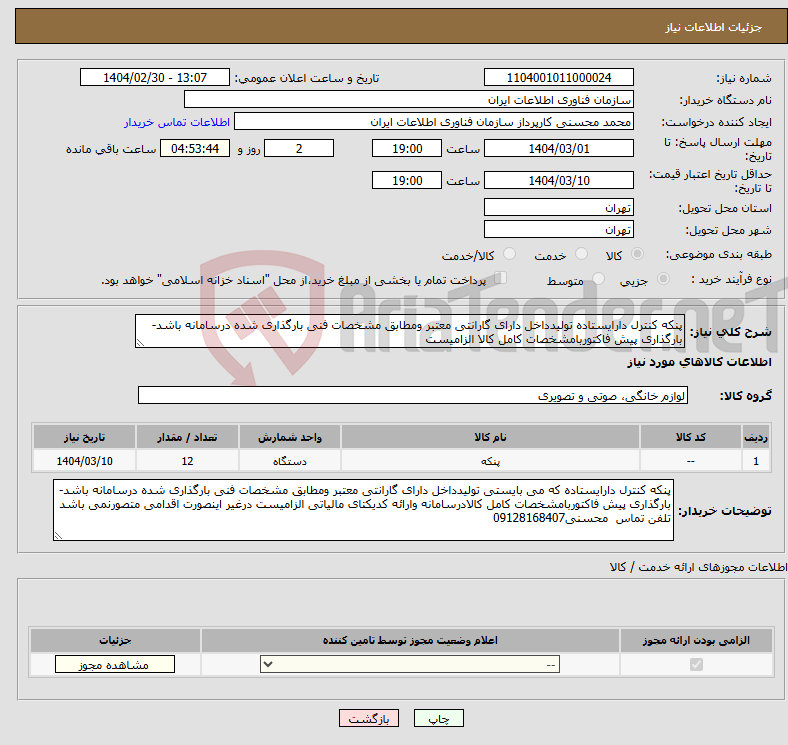The width and height of the screenshot is (788, 745).
Task: Click the پنکه row in the goods table
Action: [x=490, y=461]
